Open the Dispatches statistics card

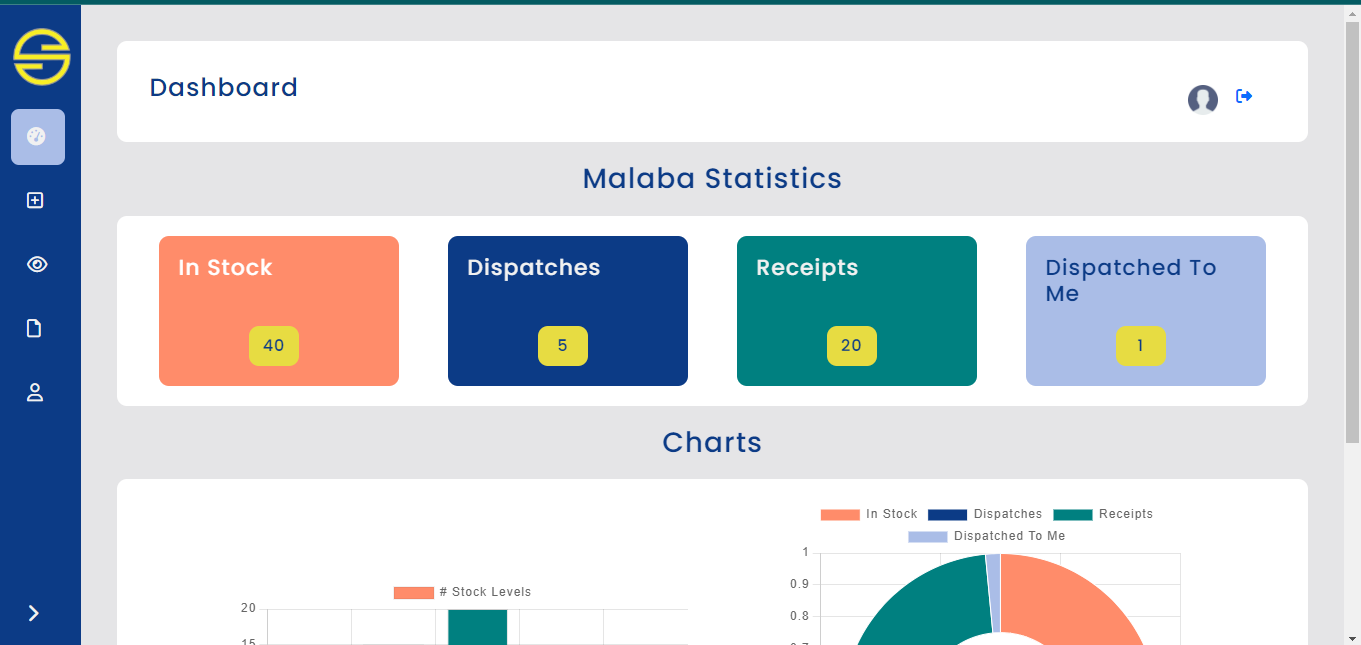568,311
